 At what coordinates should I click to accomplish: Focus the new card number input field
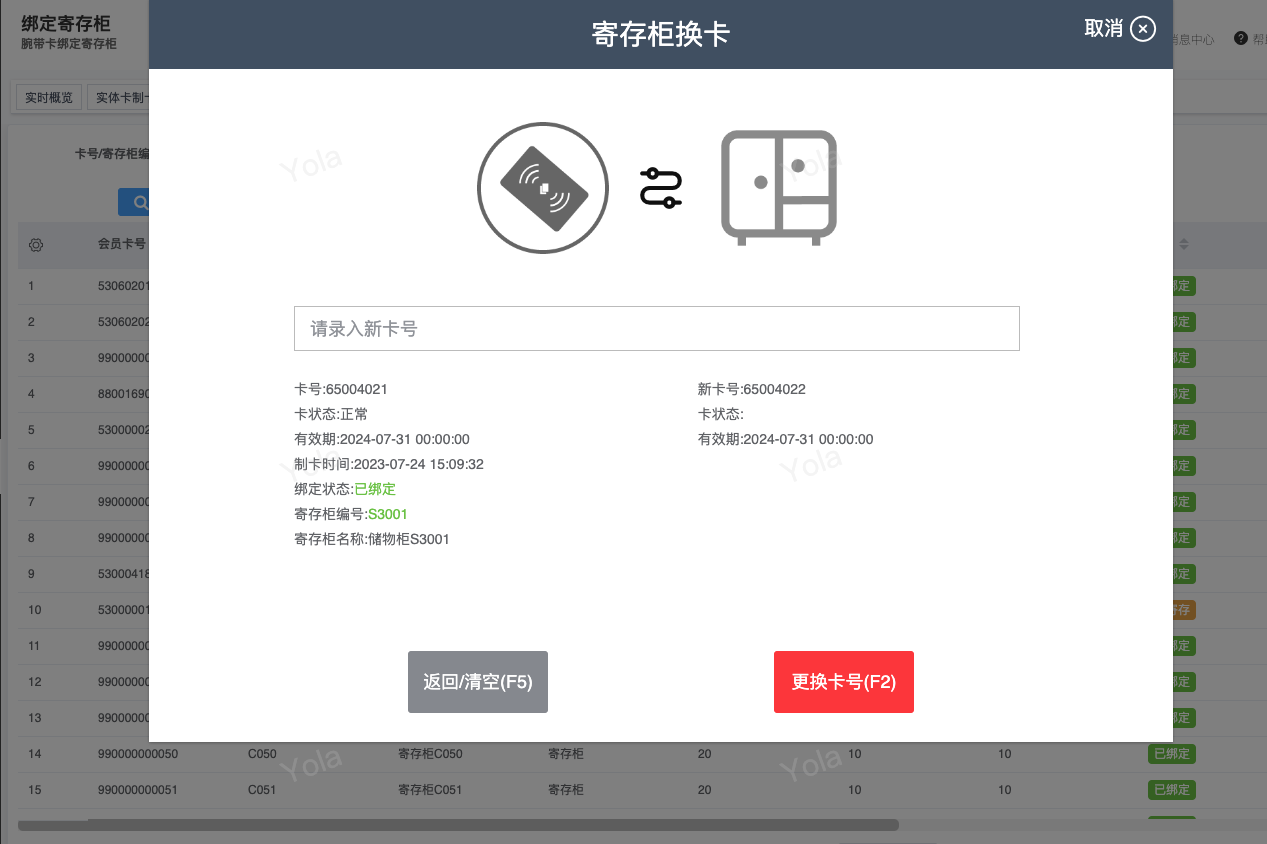tap(656, 328)
